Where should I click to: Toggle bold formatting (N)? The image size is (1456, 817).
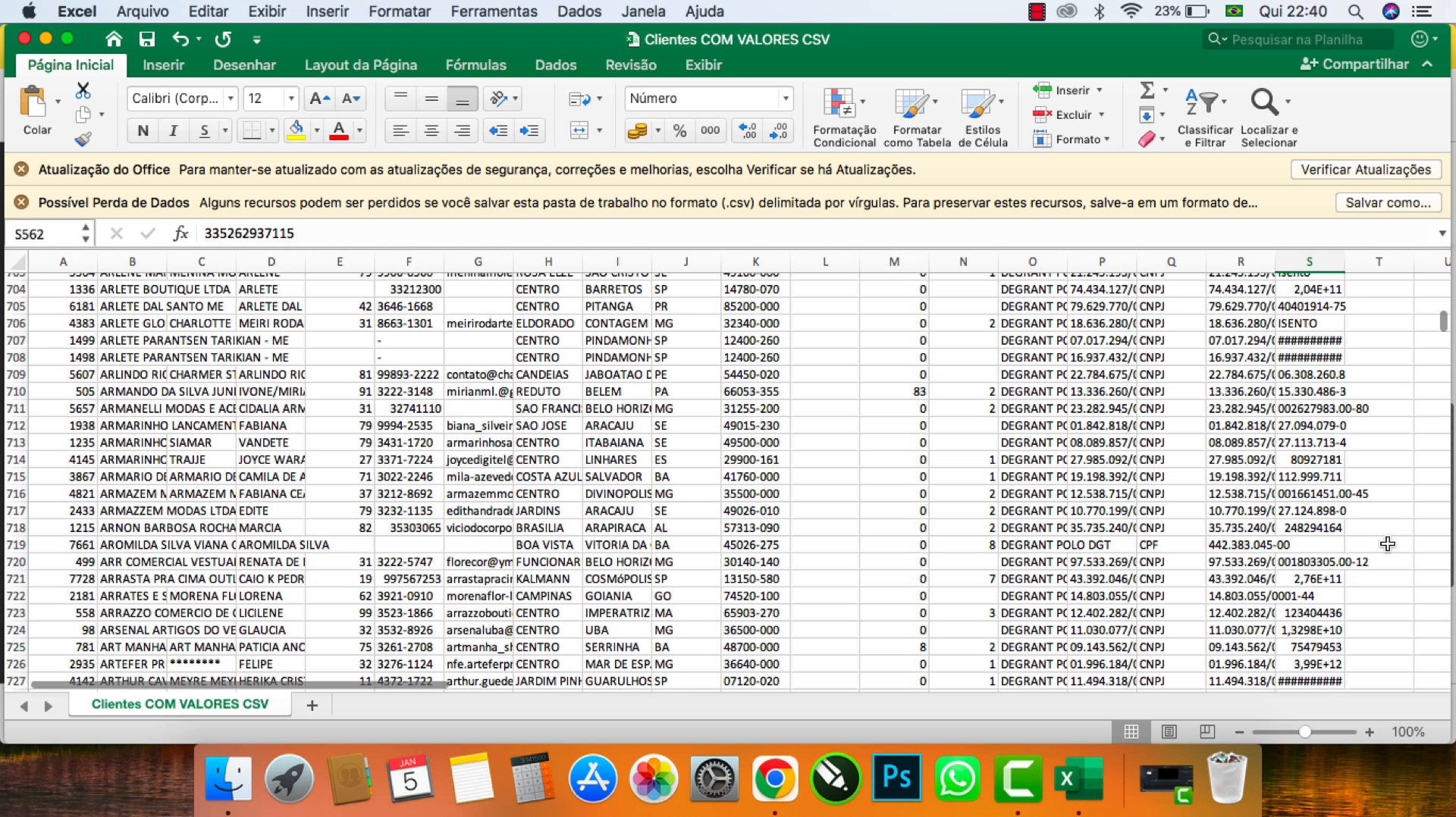pos(143,131)
